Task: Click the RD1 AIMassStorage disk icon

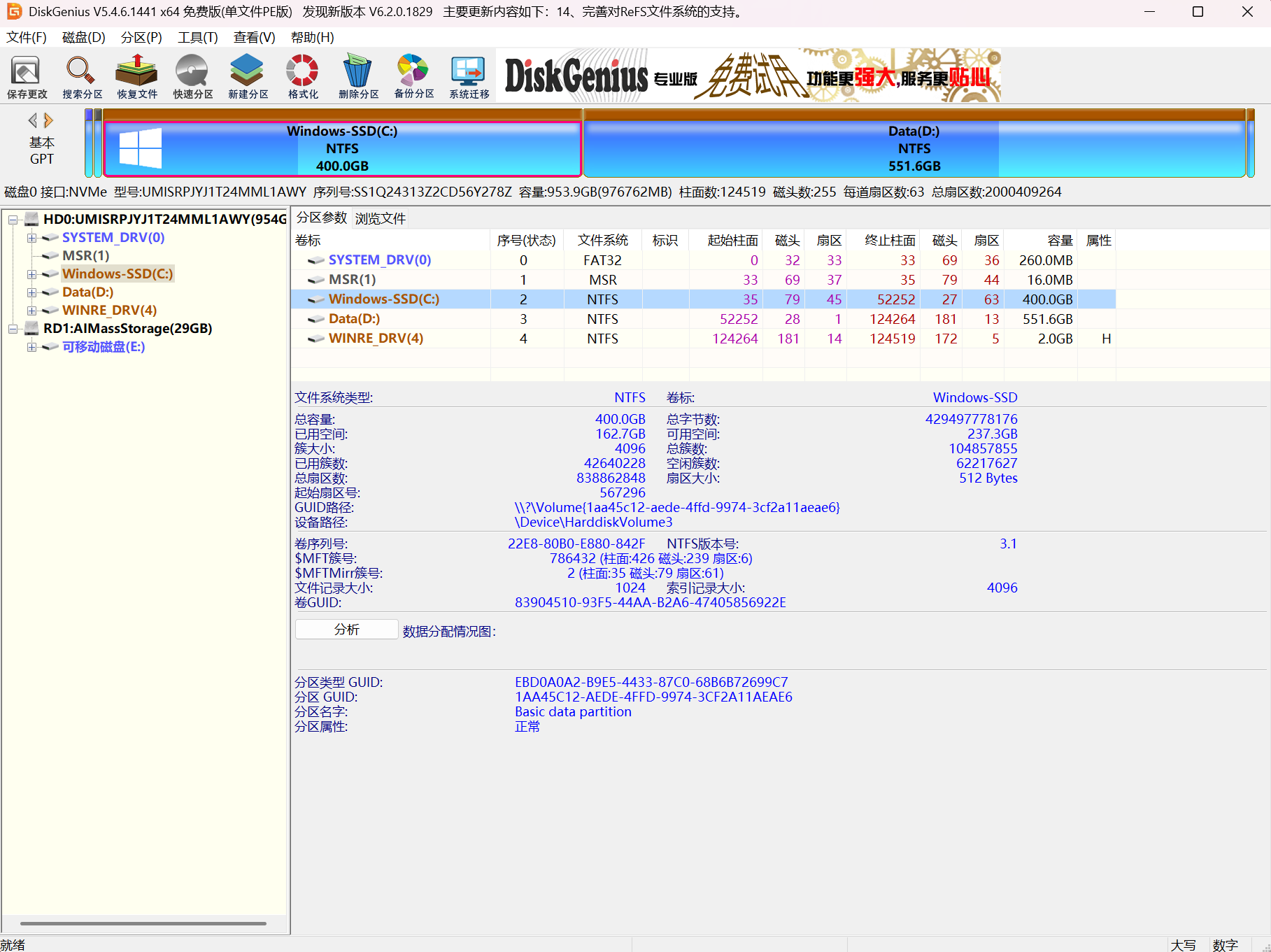Action: pos(31,328)
